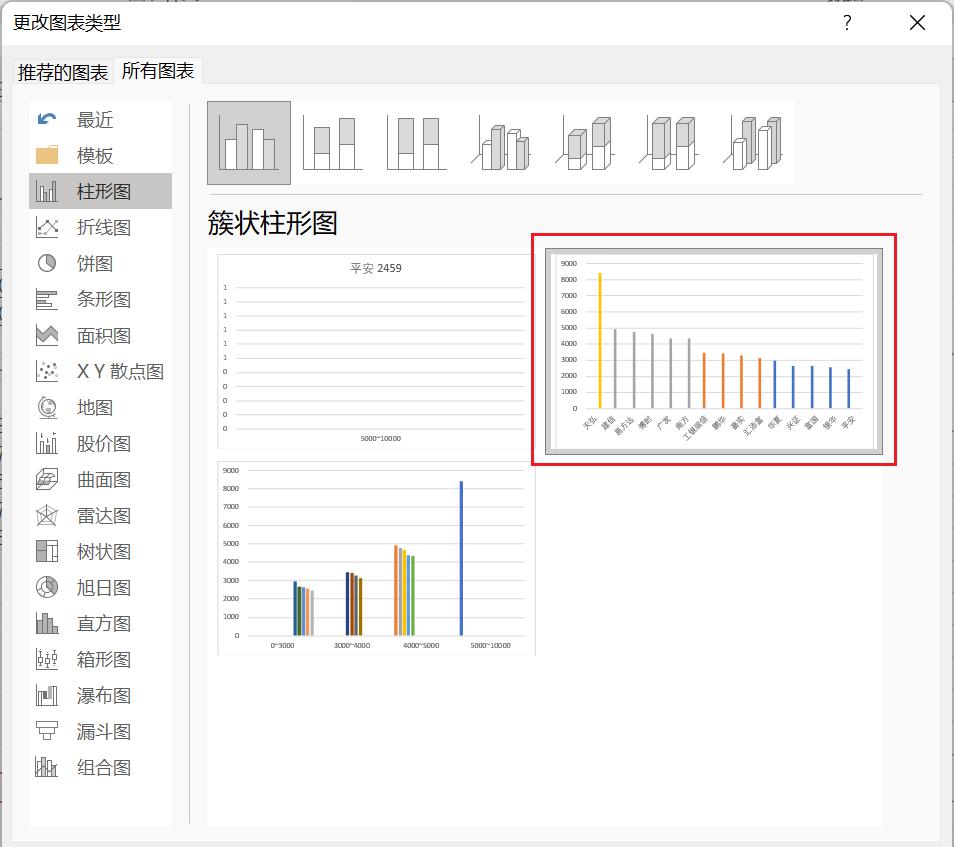Switch to the 所有图表 tab
Screen dimensions: 954x847
158,71
